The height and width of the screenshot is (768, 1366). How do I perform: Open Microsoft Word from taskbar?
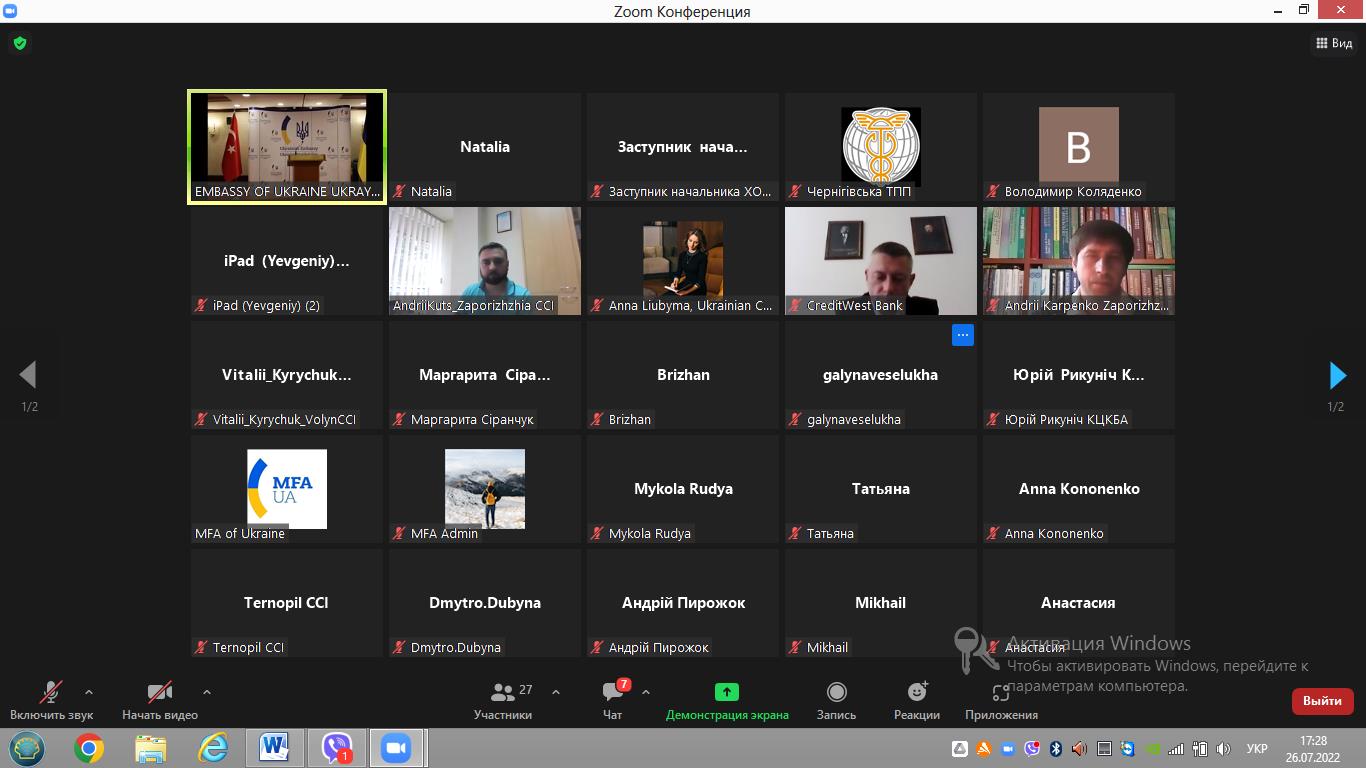point(274,748)
